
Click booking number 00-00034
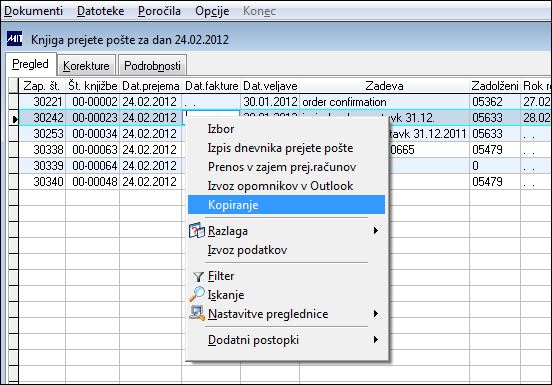(x=93, y=134)
